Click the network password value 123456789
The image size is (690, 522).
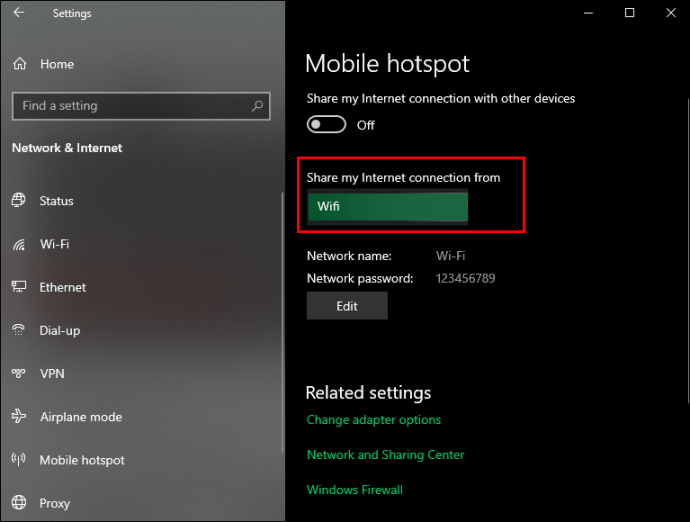coord(466,278)
